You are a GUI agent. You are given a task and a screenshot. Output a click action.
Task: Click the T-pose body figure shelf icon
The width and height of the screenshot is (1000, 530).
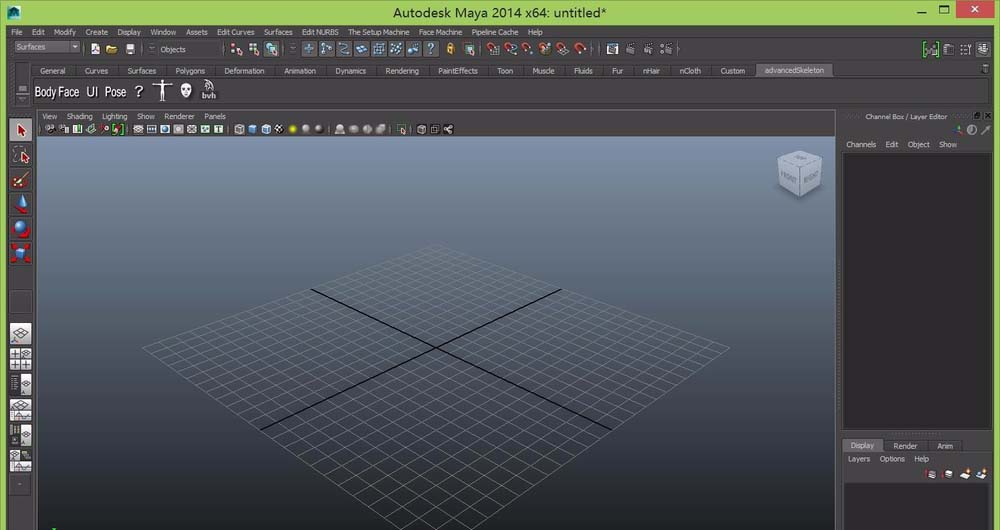[x=162, y=91]
